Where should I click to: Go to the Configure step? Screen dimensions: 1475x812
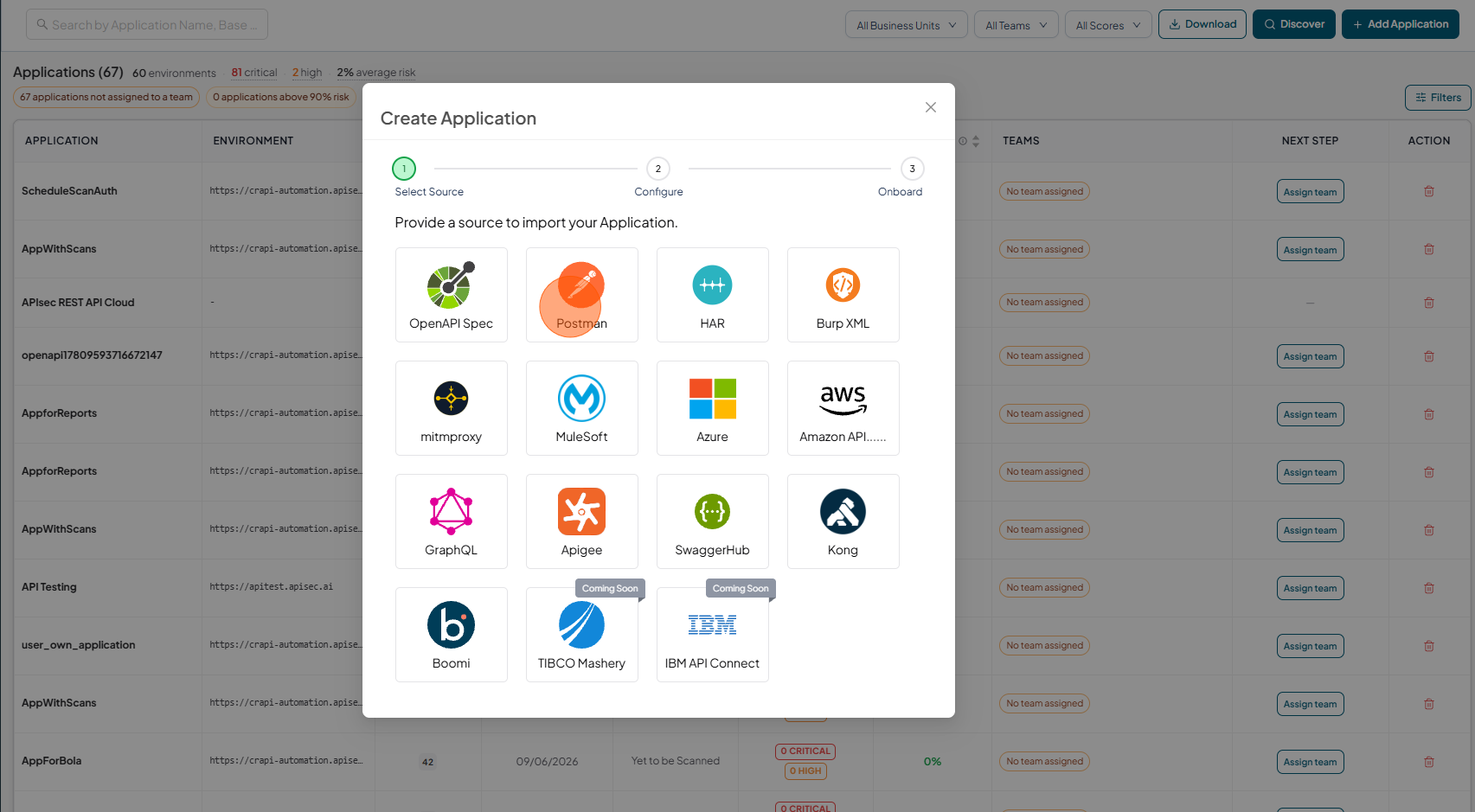click(658, 169)
